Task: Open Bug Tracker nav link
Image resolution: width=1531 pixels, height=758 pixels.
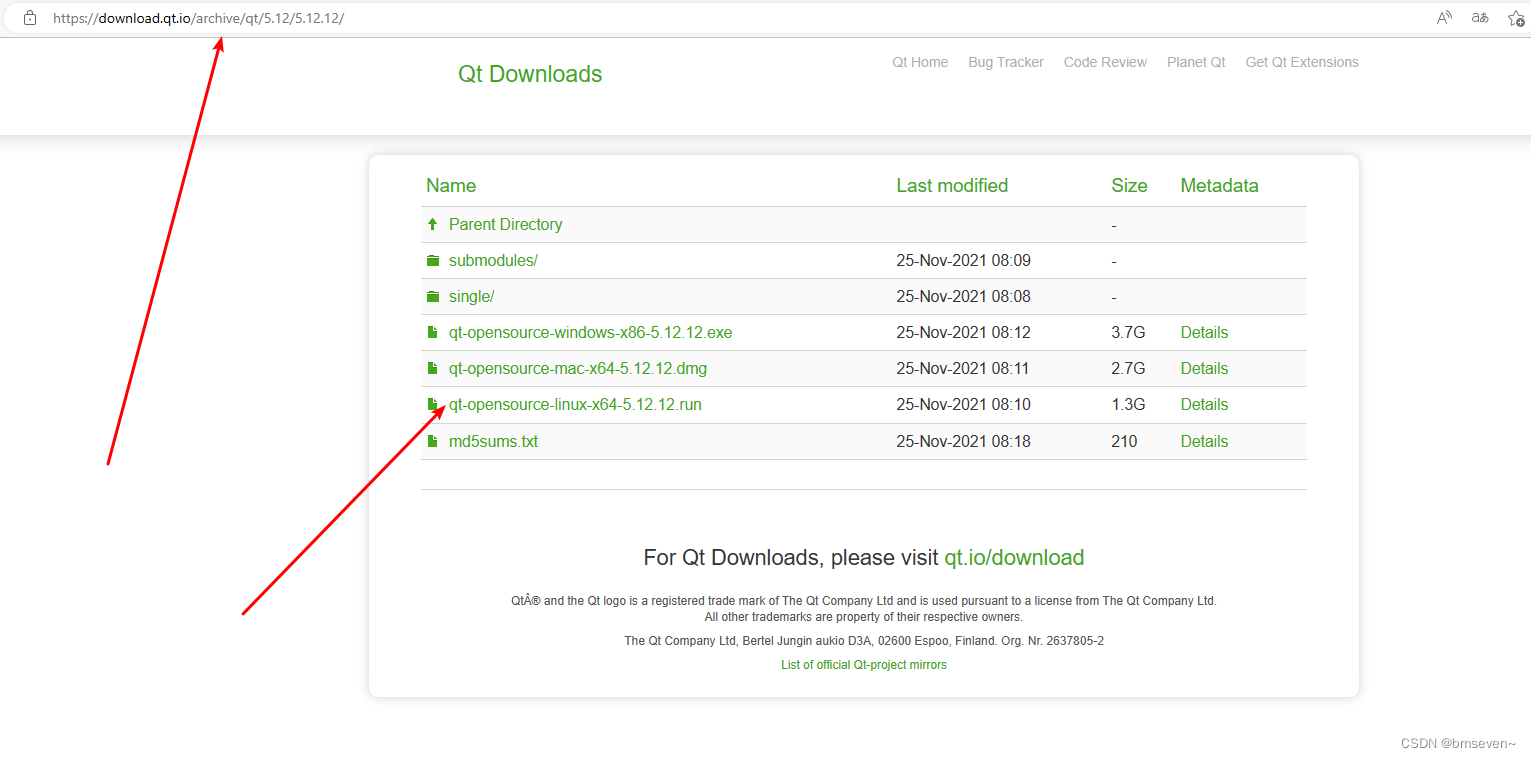Action: click(x=1006, y=62)
